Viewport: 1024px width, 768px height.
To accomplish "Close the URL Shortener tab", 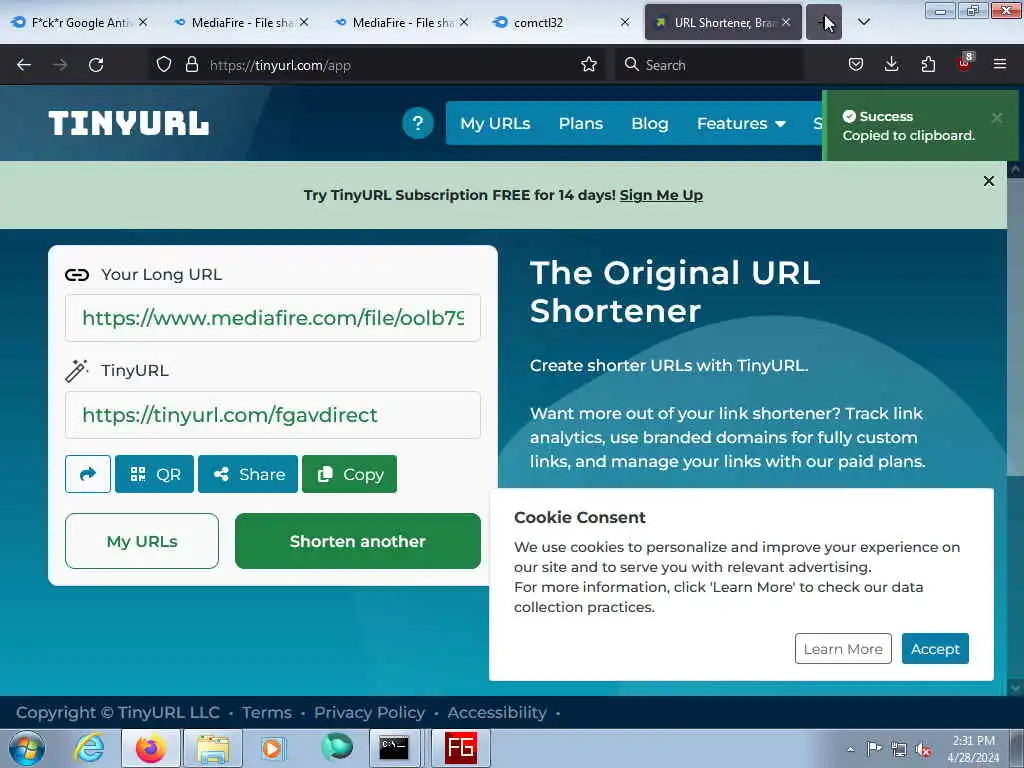I will [x=786, y=22].
